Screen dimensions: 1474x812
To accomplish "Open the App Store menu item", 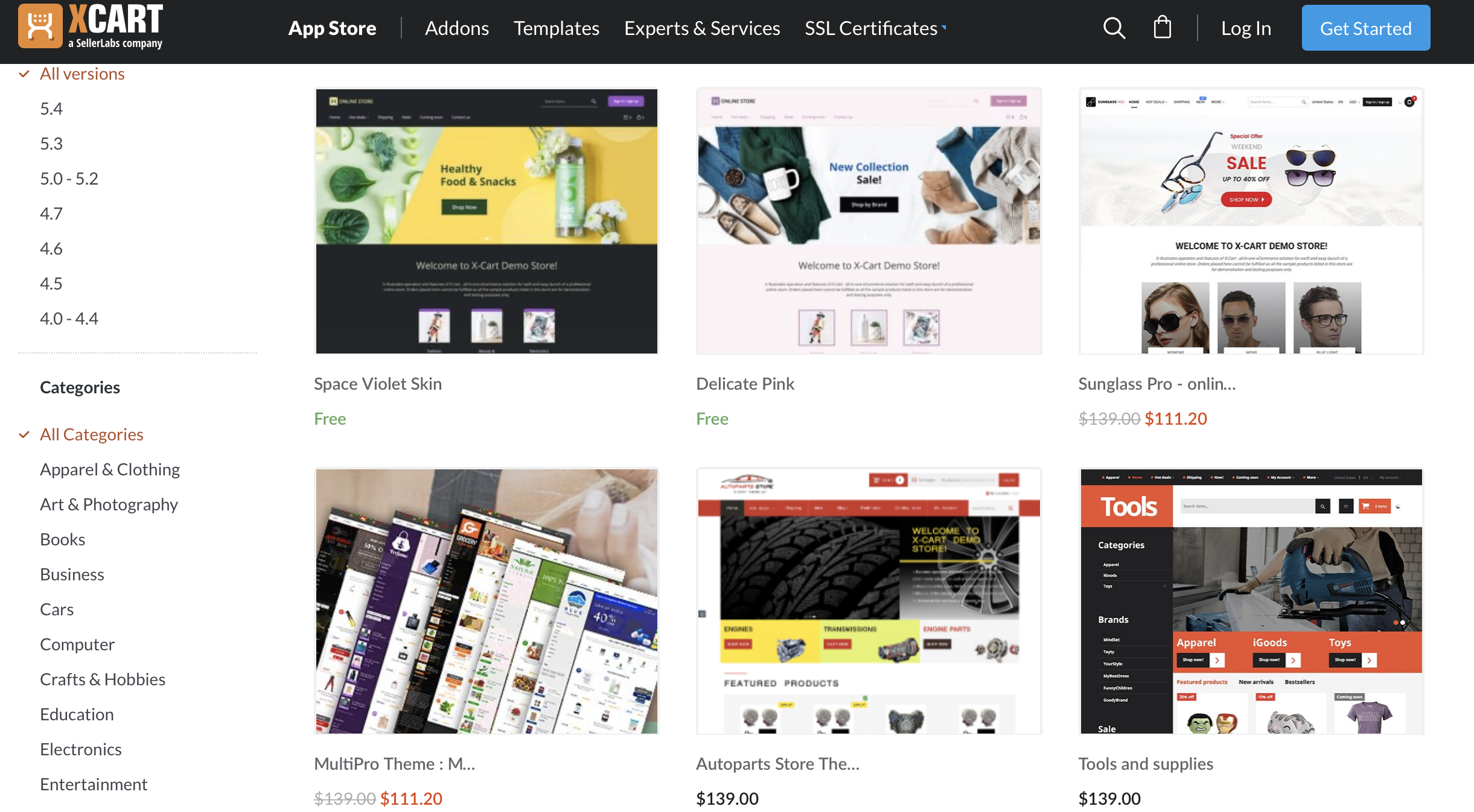I will coord(332,27).
